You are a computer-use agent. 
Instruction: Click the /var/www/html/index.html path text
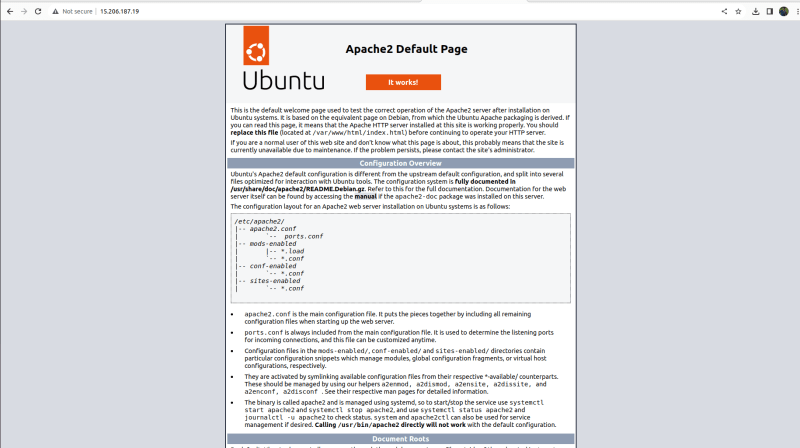click(359, 133)
